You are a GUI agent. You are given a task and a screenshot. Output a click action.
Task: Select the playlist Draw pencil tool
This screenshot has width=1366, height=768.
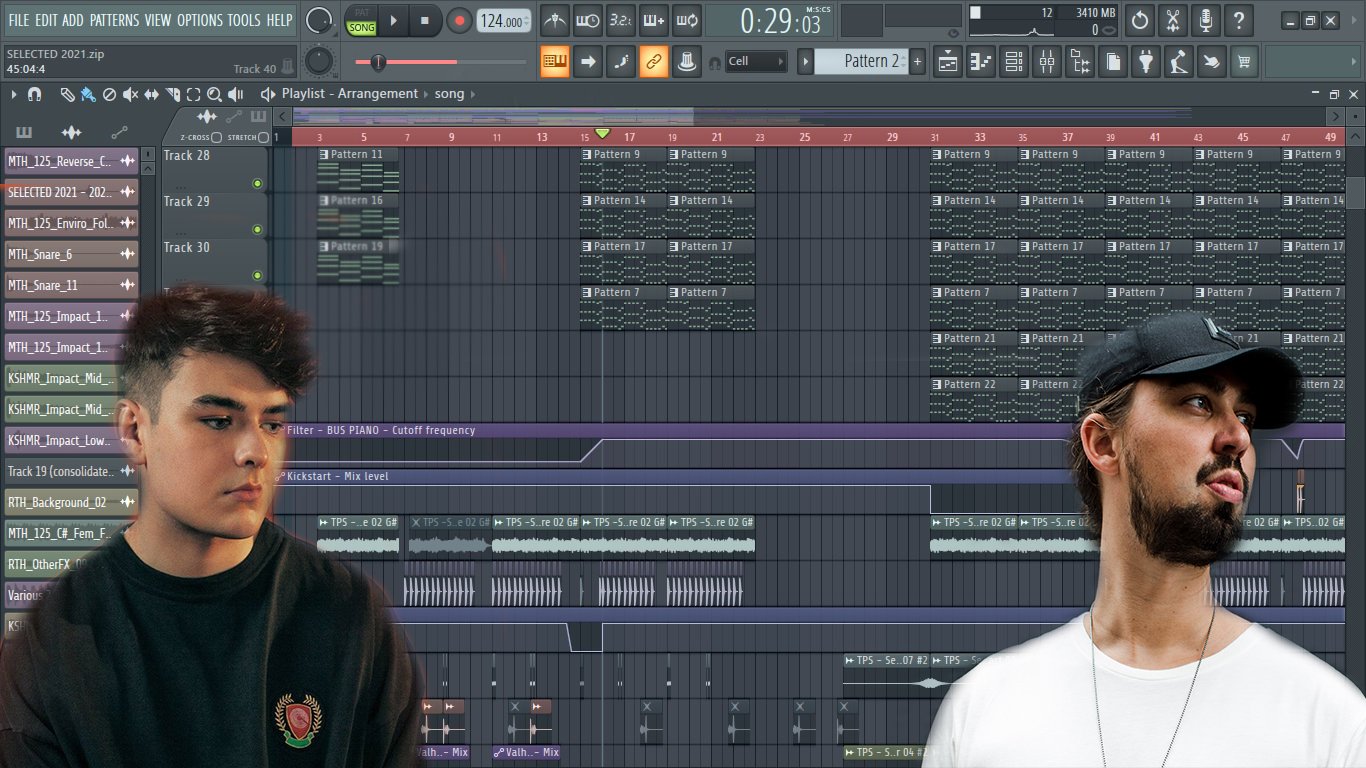67,94
